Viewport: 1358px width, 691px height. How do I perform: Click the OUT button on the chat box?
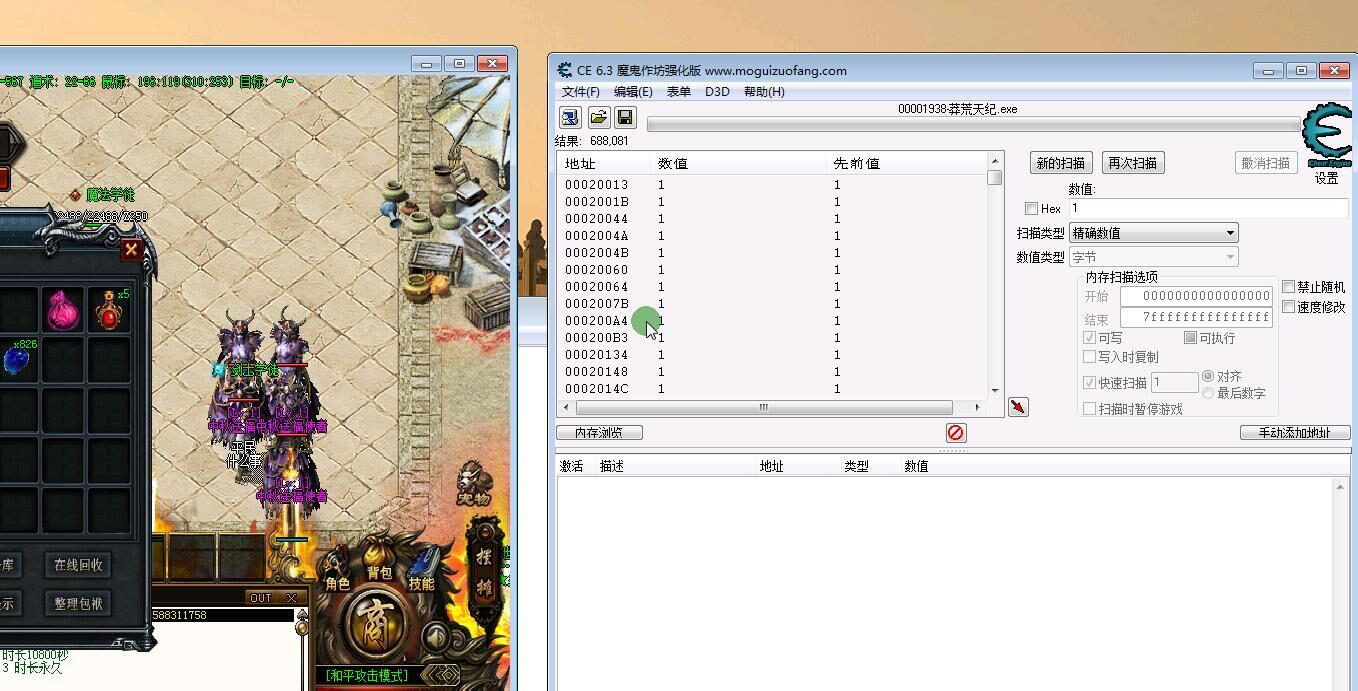point(261,598)
